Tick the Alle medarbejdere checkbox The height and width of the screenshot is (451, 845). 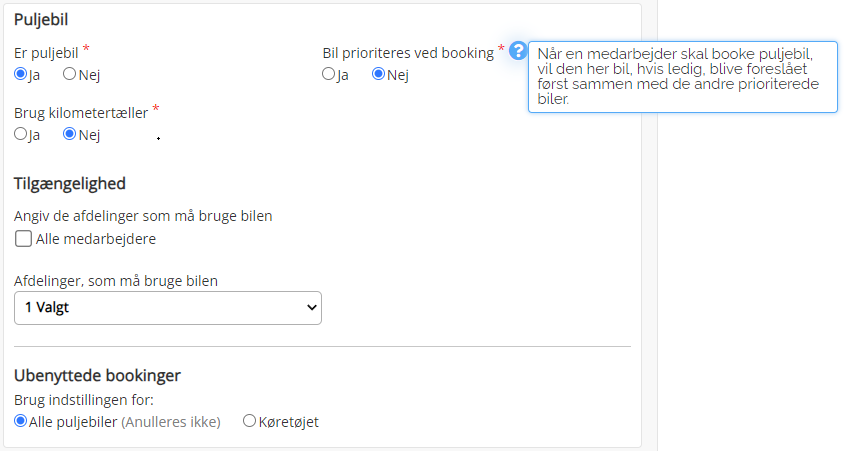(x=23, y=238)
